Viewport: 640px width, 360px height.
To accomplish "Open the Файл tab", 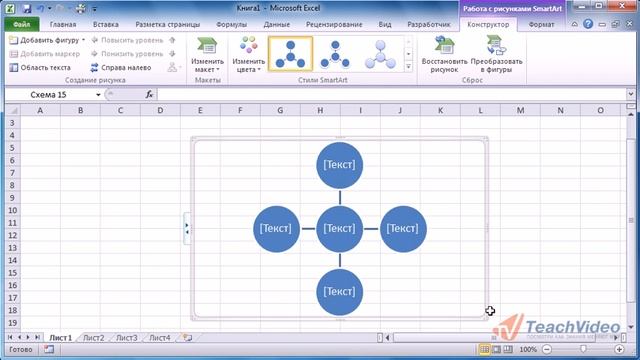I will [x=22, y=24].
